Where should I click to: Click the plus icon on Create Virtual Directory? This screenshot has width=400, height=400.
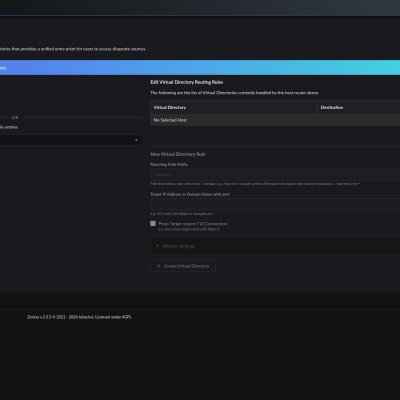coord(159,266)
